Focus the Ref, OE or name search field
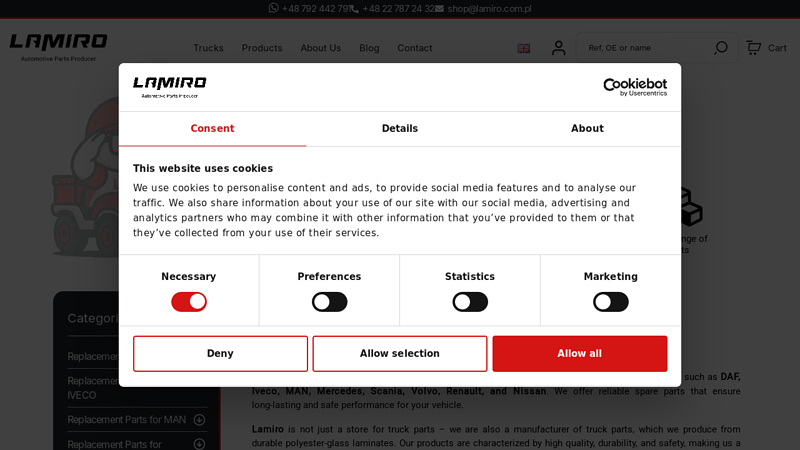 click(x=645, y=48)
